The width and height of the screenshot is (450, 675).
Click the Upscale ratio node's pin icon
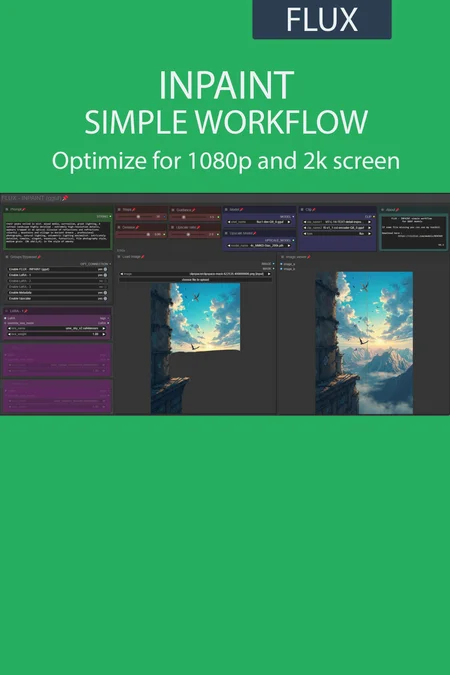click(x=199, y=227)
